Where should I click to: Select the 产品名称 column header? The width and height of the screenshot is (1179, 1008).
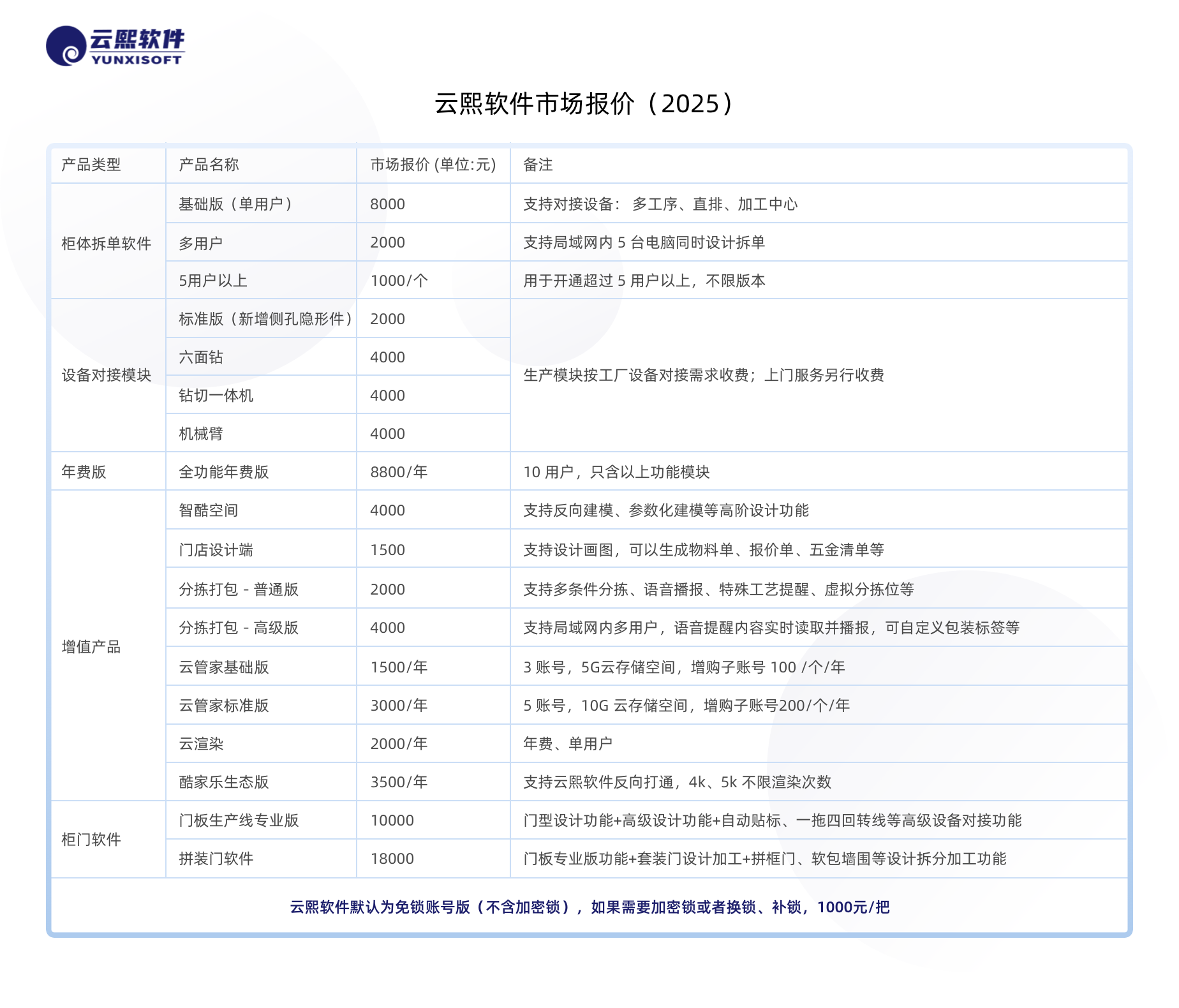pos(209,165)
